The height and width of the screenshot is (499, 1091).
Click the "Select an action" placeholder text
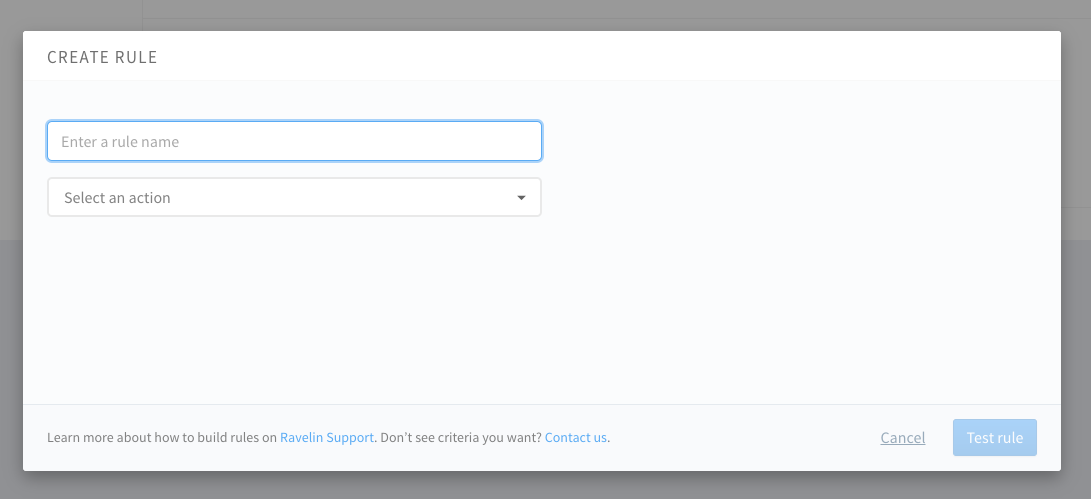point(117,198)
